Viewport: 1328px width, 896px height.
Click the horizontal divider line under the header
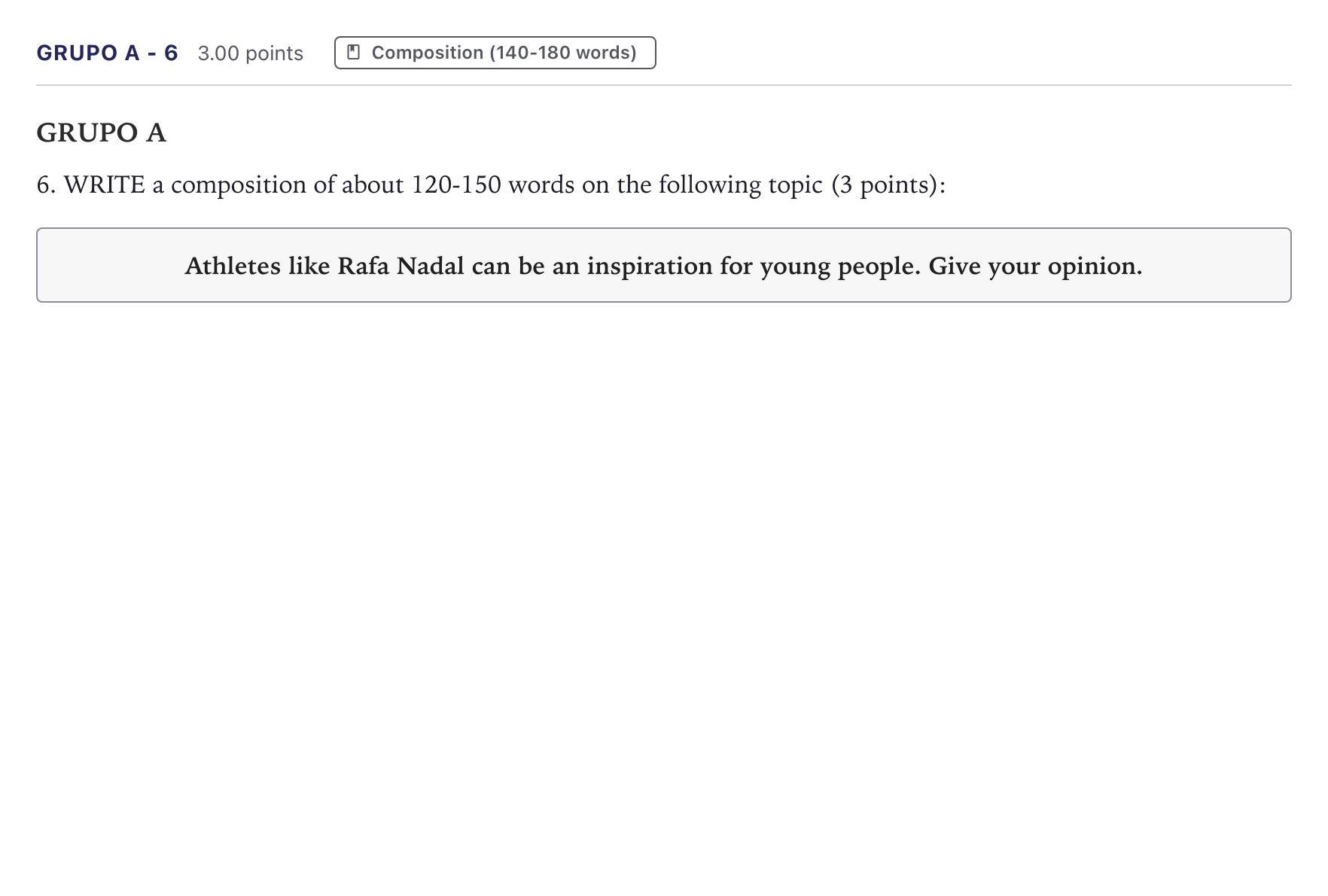coord(664,85)
